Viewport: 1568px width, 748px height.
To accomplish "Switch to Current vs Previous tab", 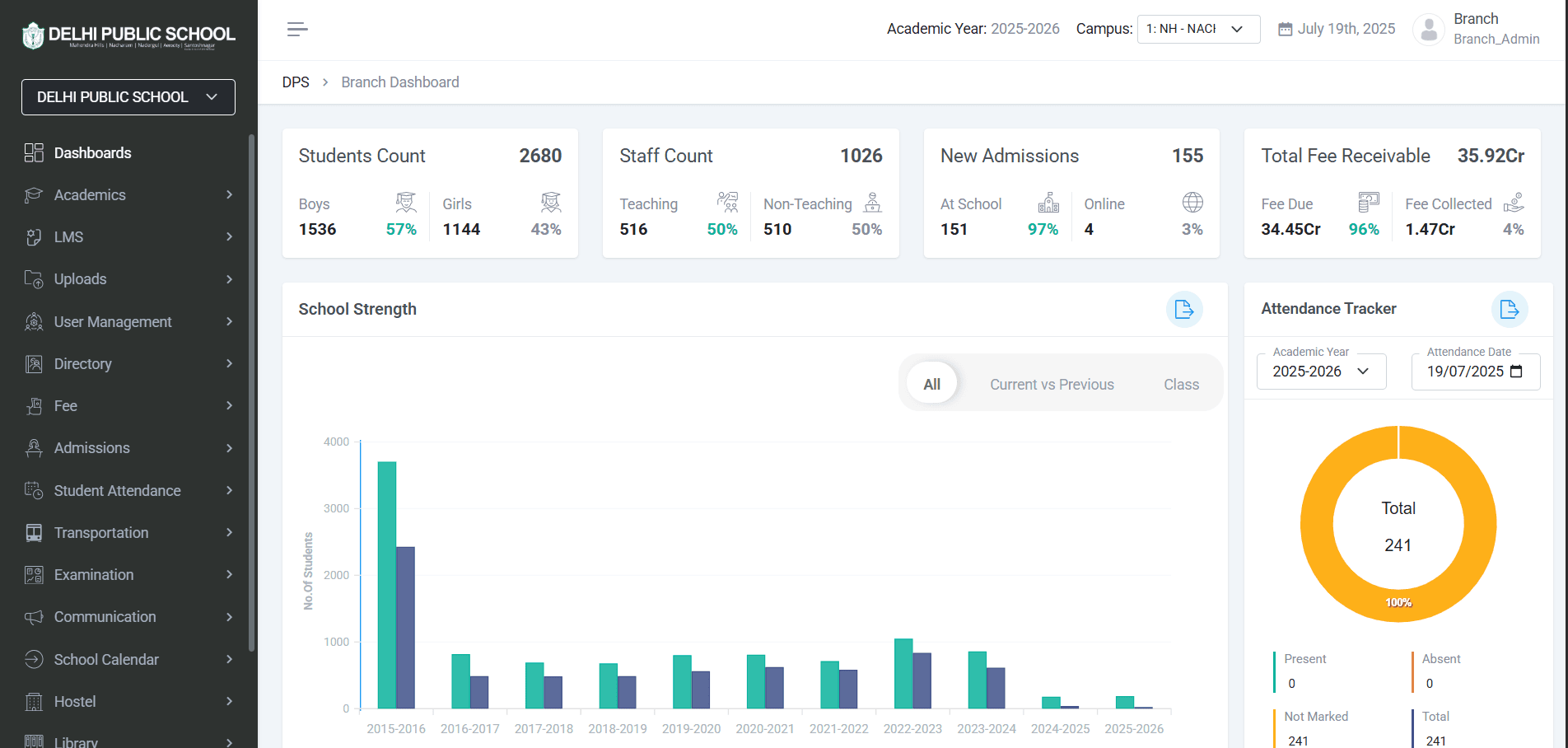I will click(1052, 385).
